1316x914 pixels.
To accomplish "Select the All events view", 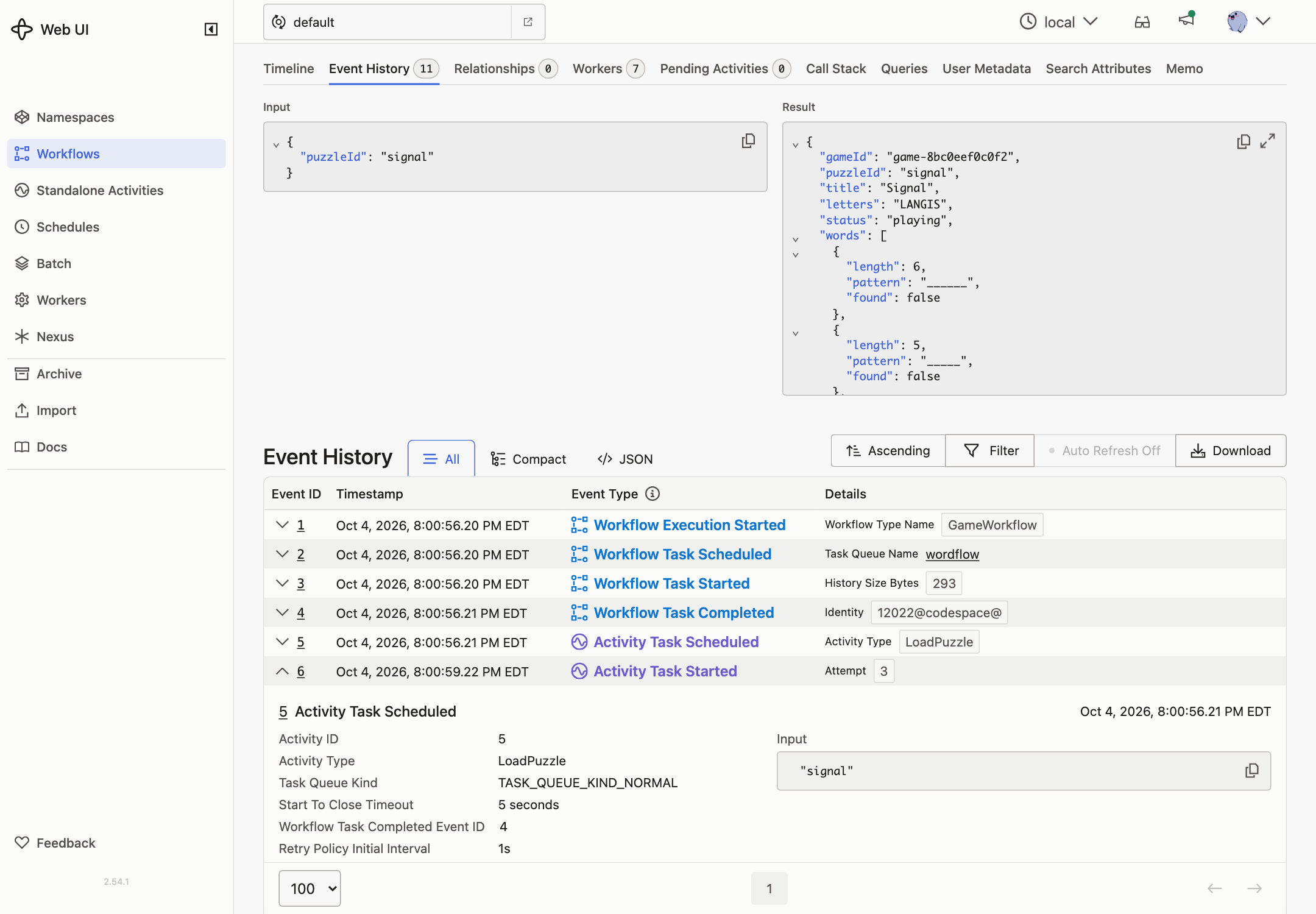I will pos(441,459).
